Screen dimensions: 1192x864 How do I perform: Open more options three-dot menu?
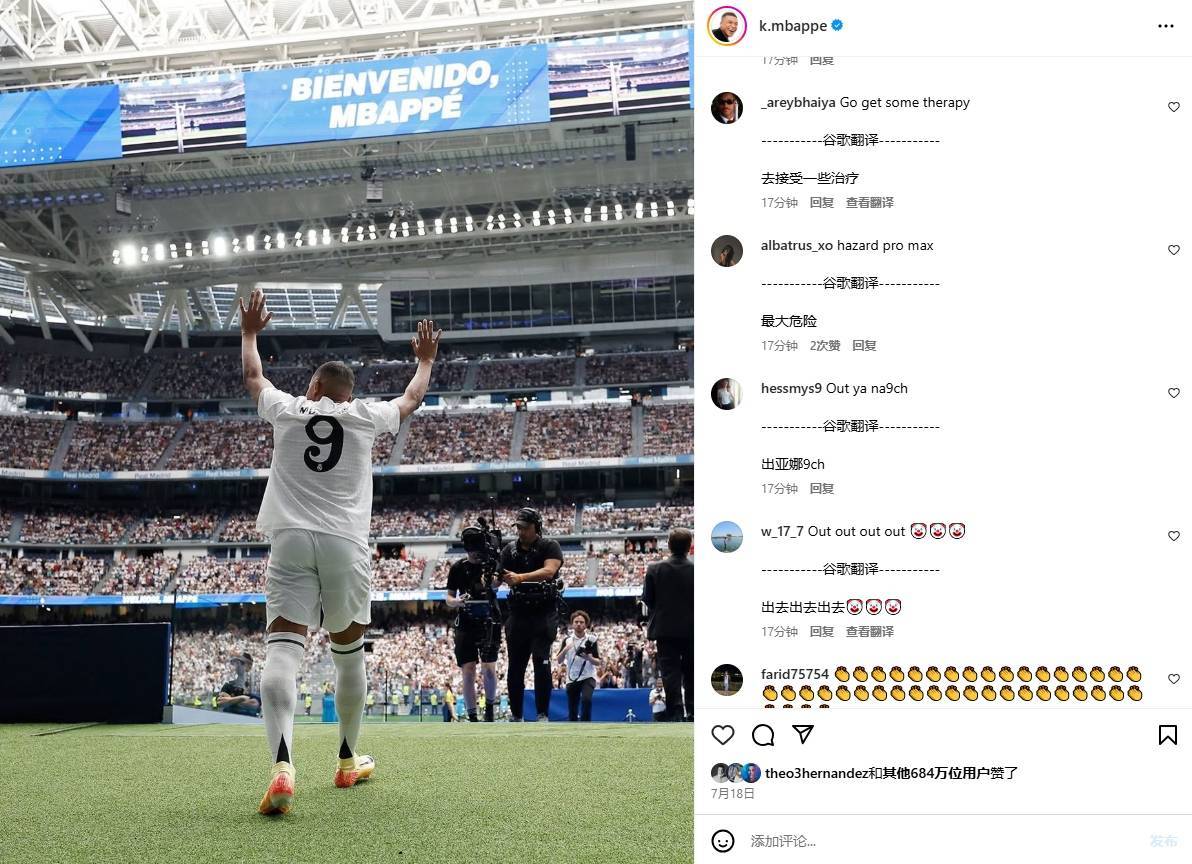coord(1165,26)
